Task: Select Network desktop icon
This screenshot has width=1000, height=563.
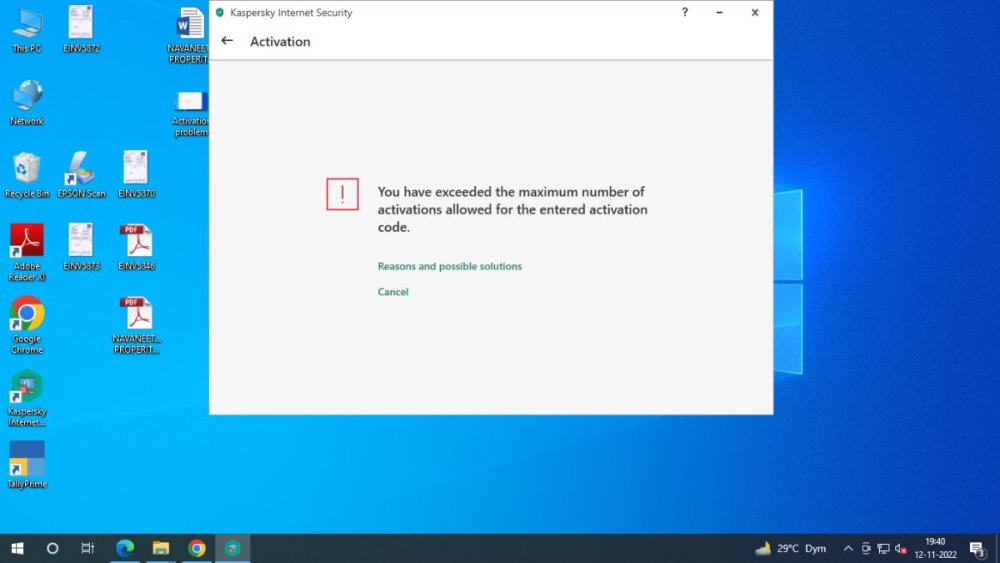Action: click(x=27, y=103)
